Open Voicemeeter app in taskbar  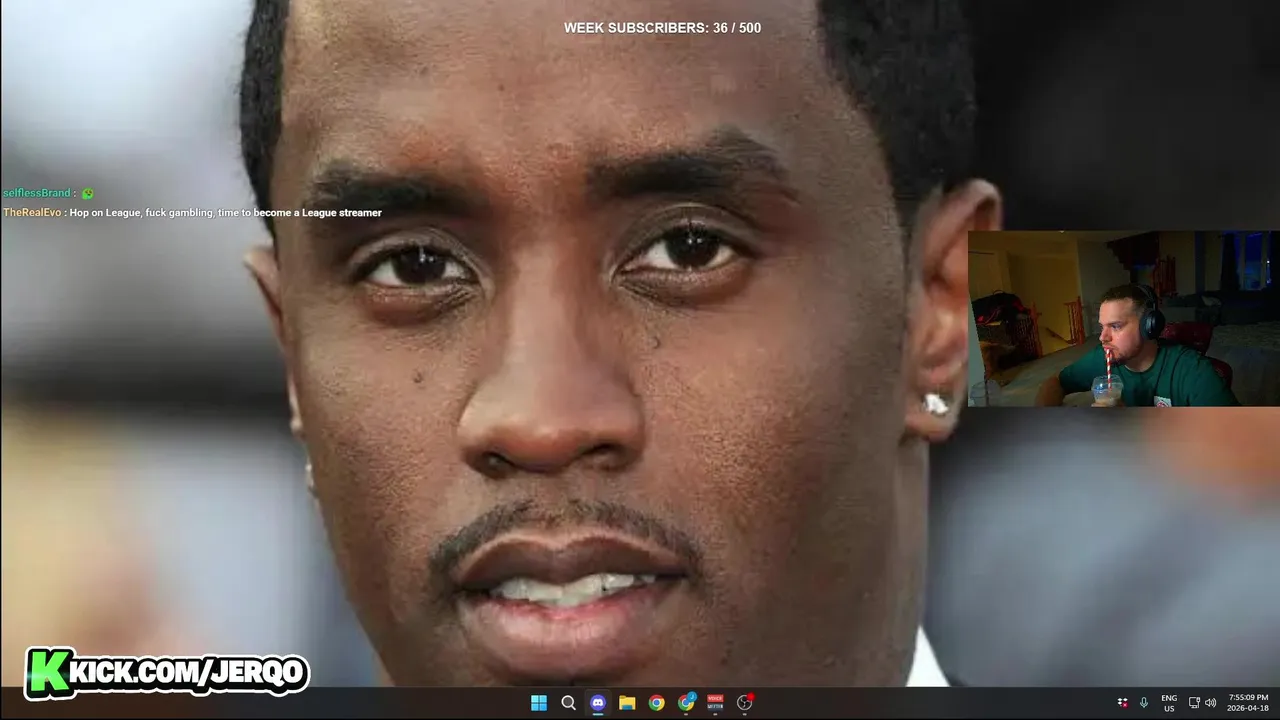715,703
